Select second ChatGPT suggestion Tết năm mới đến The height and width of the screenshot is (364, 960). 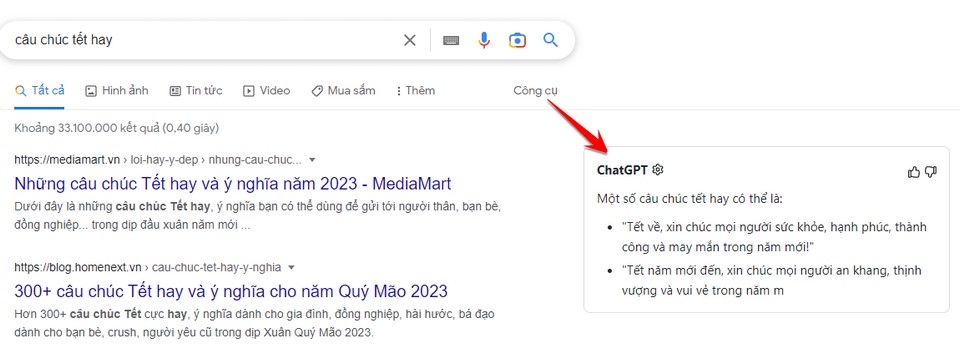point(771,280)
